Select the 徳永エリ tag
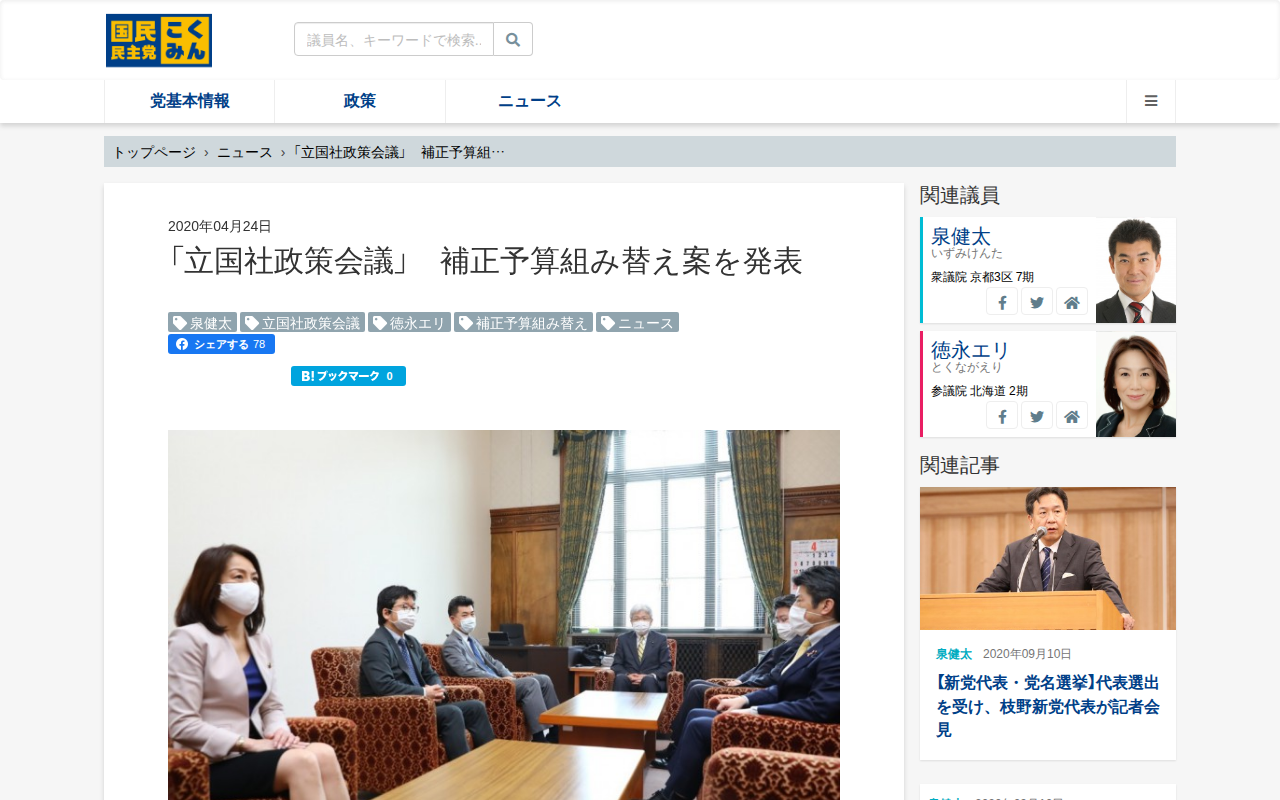The height and width of the screenshot is (800, 1280). click(409, 323)
